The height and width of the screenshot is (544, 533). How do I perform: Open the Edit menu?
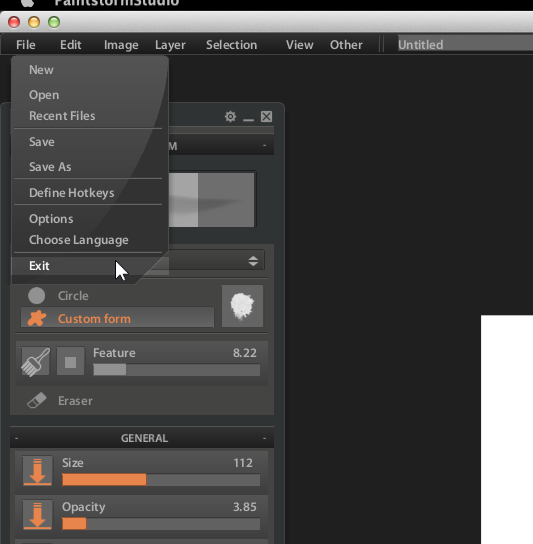pyautogui.click(x=70, y=45)
